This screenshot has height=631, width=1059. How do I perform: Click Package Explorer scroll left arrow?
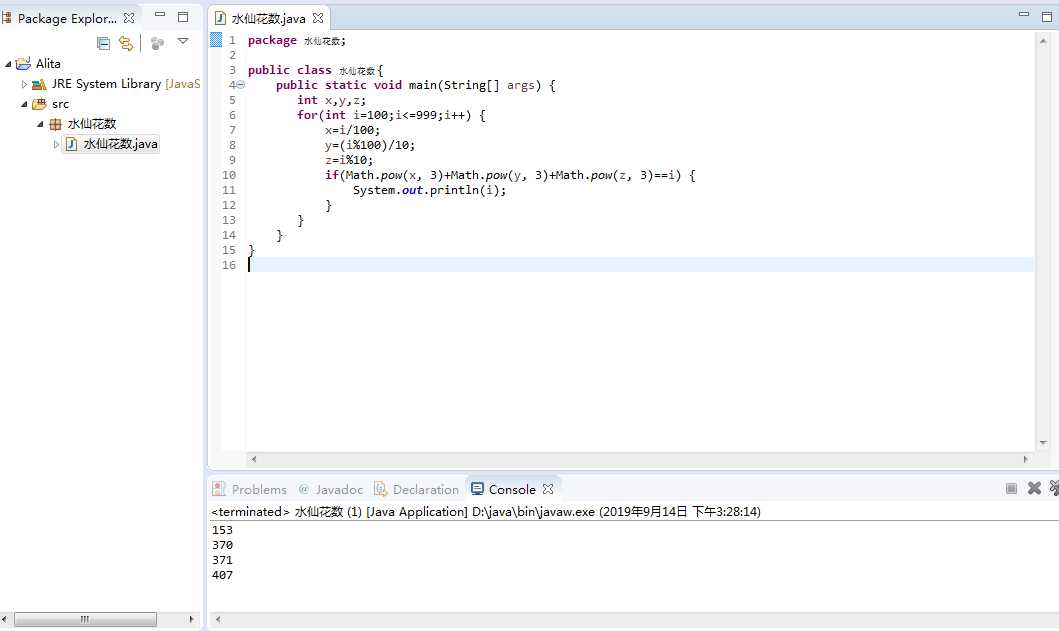[x=5, y=619]
